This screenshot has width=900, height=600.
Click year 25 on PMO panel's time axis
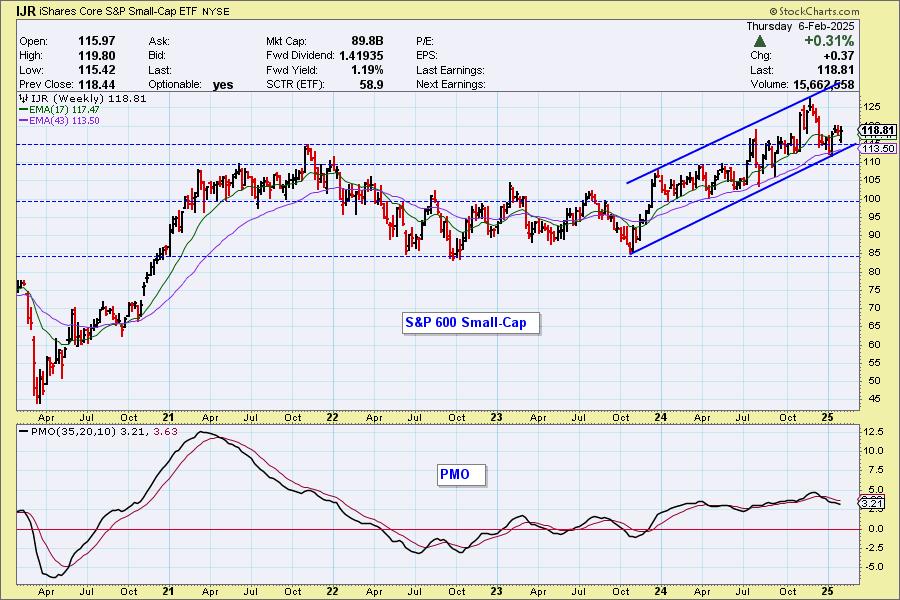[827, 591]
